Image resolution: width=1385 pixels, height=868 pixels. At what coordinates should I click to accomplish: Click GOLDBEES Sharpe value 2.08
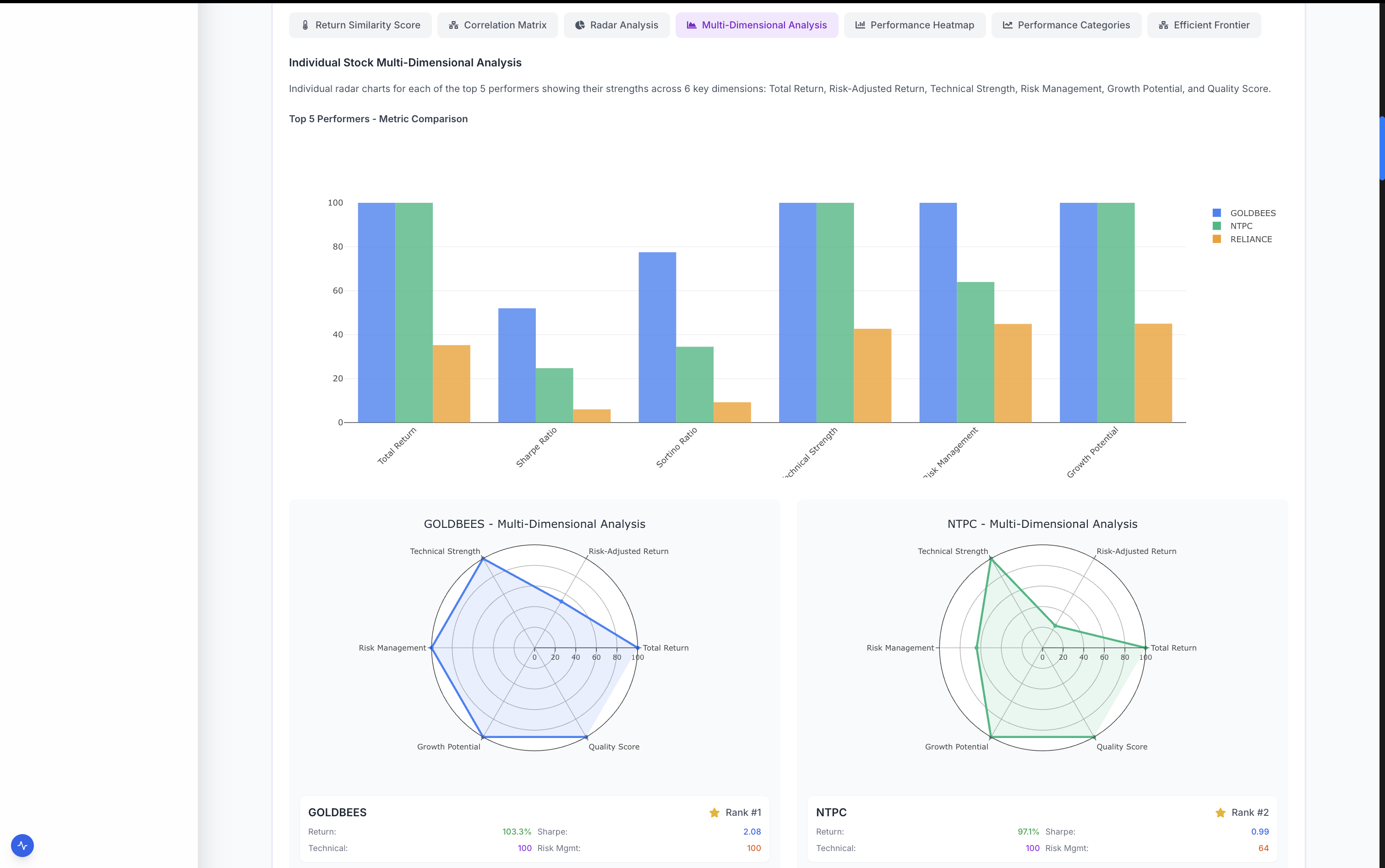[x=752, y=832]
